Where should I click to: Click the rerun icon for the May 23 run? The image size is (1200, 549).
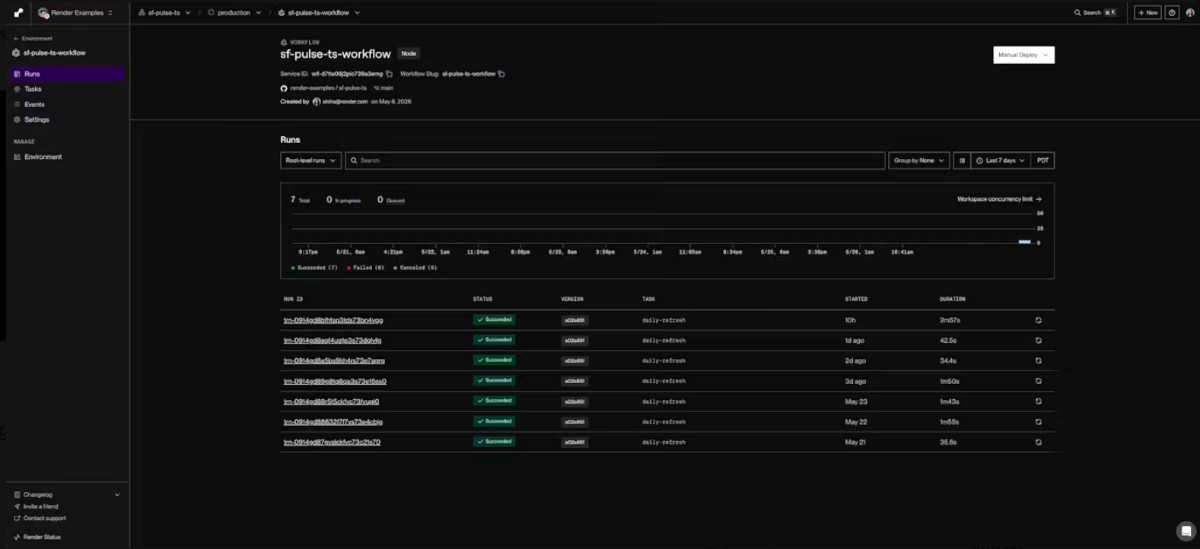tap(1038, 401)
